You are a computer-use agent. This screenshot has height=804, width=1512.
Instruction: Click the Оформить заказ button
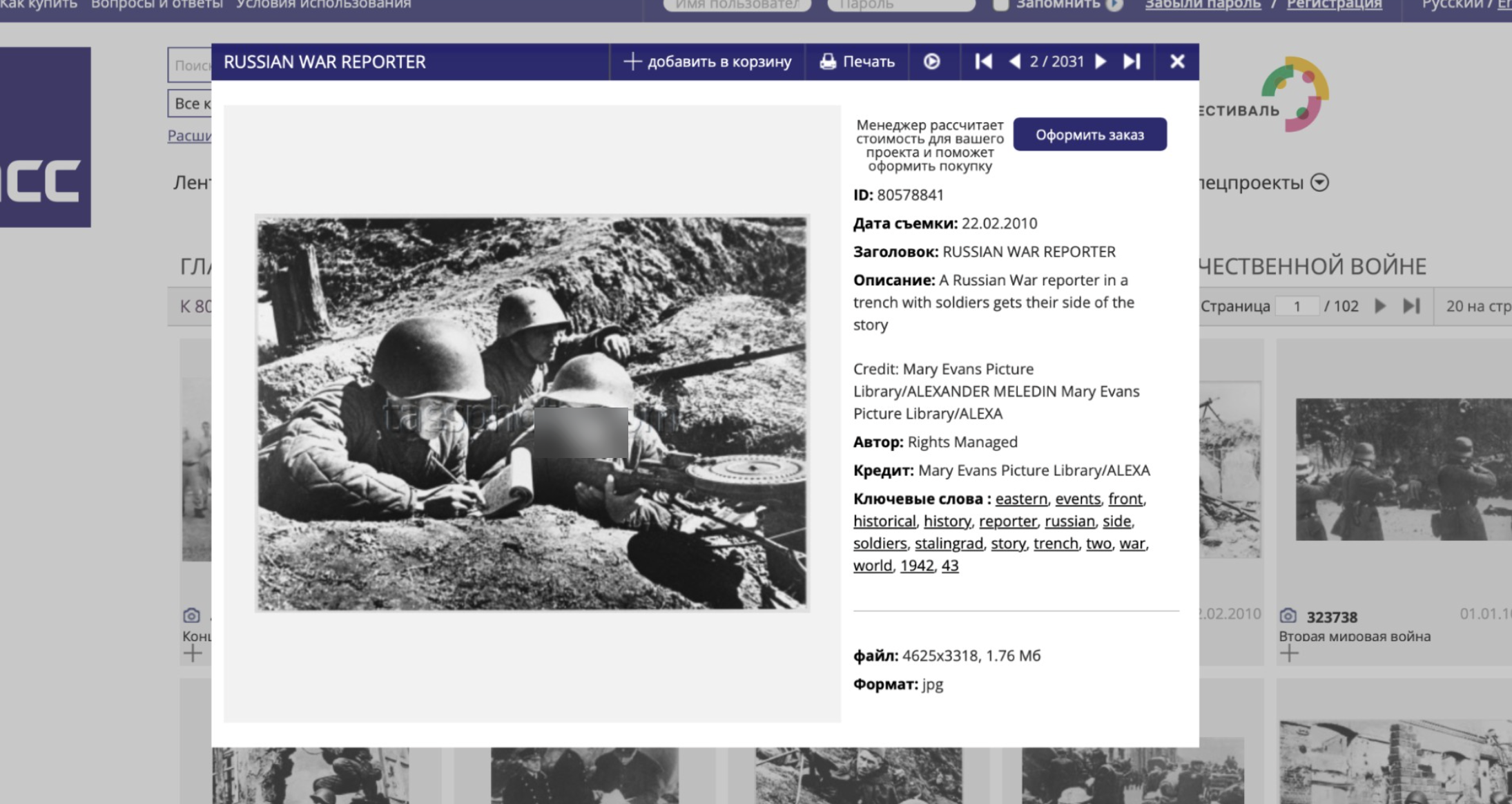click(x=1090, y=135)
